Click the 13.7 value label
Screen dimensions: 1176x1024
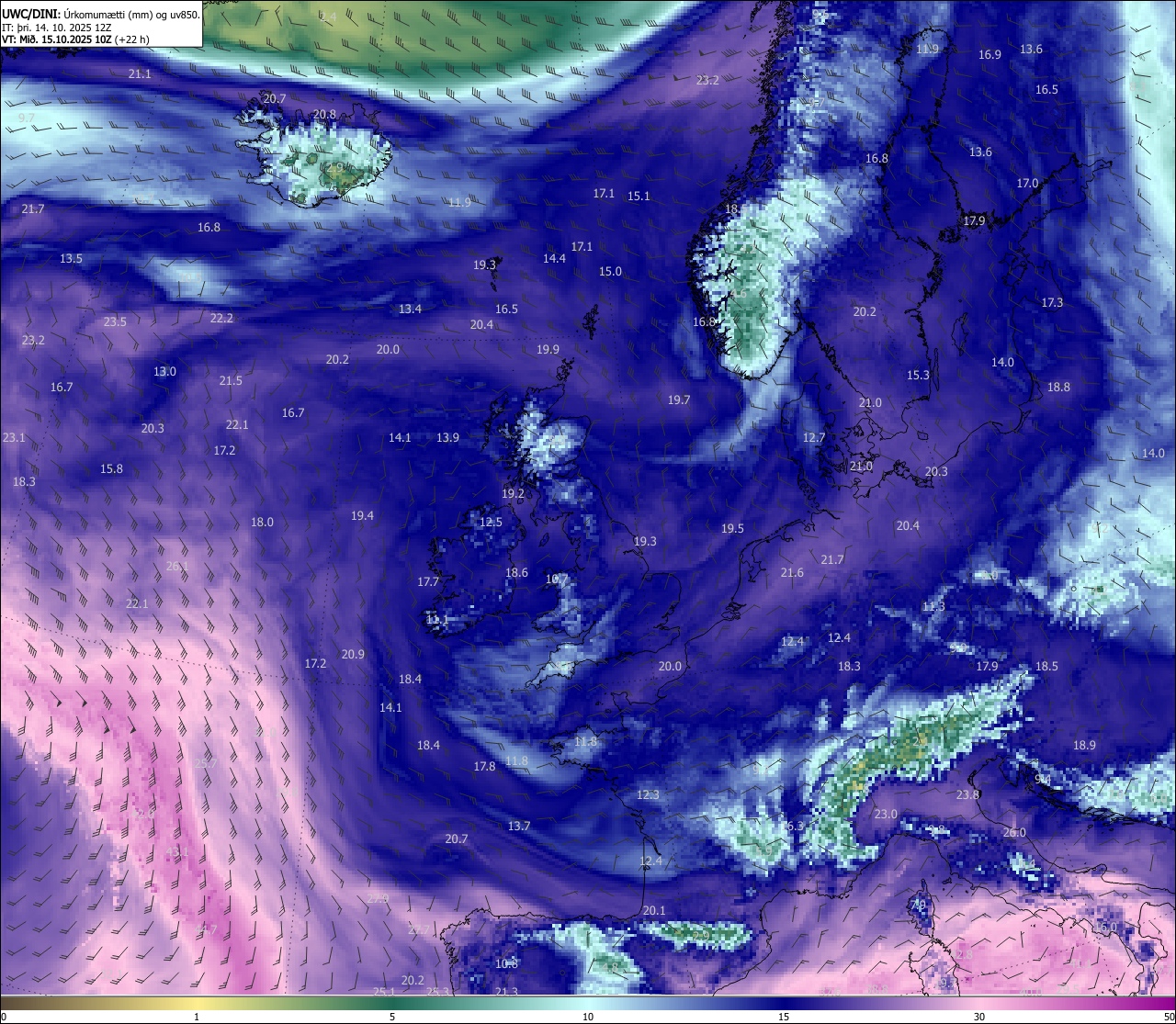pyautogui.click(x=519, y=827)
